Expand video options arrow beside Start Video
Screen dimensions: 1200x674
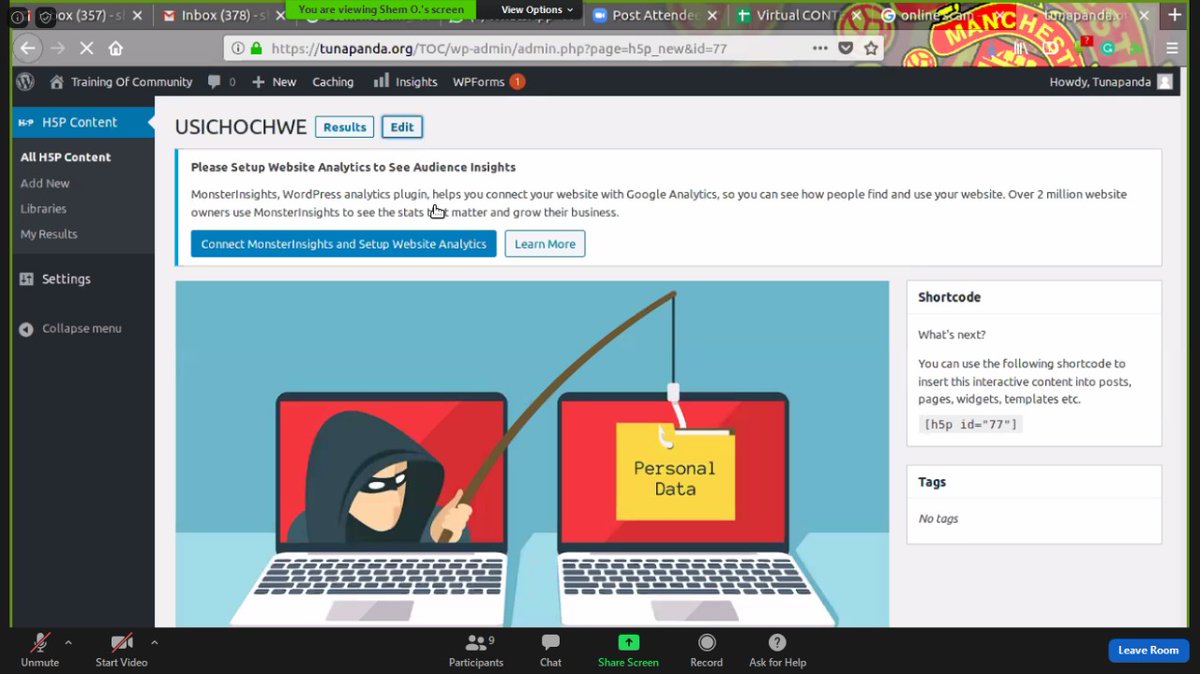click(154, 642)
